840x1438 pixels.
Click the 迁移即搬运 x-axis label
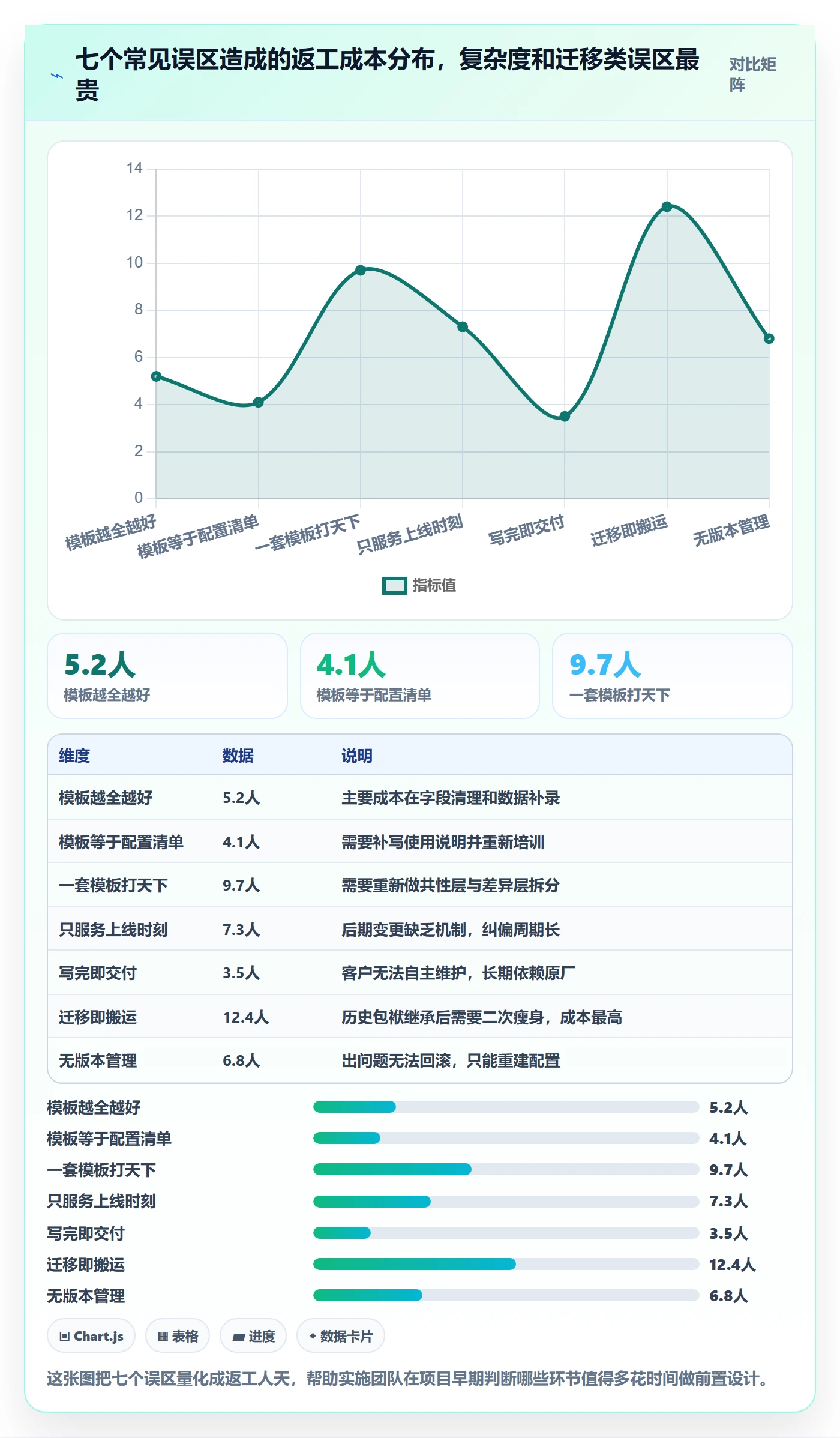(629, 531)
